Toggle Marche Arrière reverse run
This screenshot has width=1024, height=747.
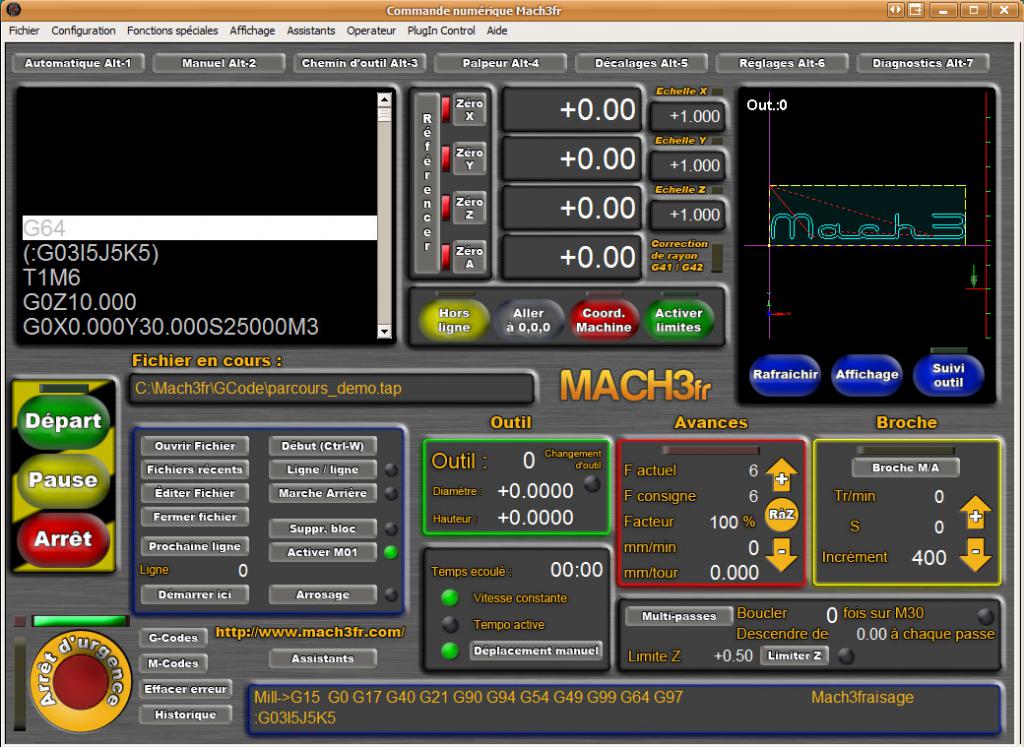coord(323,493)
